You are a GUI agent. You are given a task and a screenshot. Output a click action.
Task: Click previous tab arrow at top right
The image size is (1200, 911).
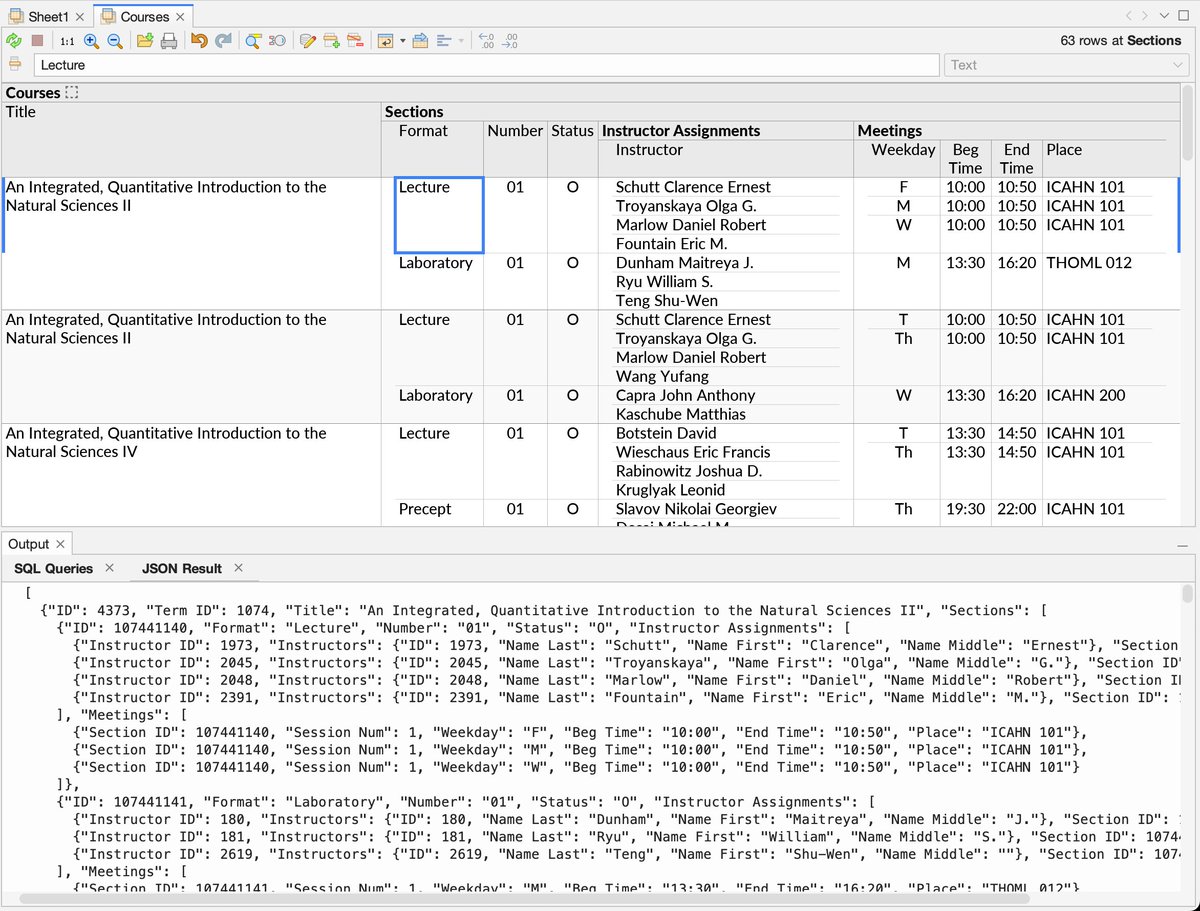[1129, 15]
